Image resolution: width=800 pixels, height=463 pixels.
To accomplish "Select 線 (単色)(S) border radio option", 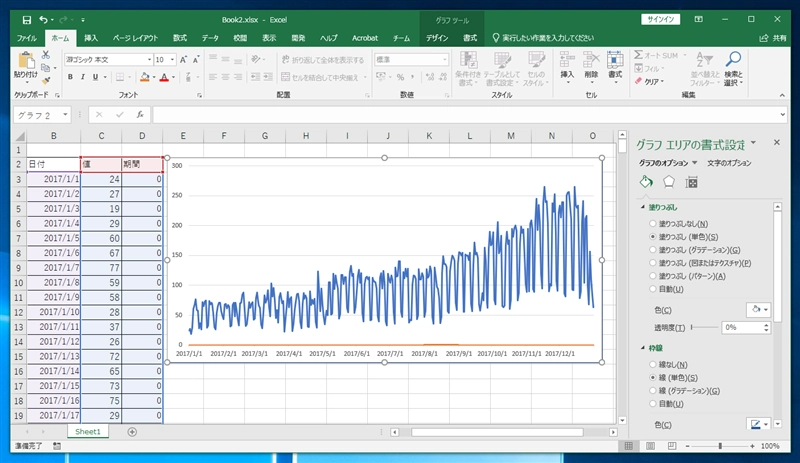I will coord(653,378).
